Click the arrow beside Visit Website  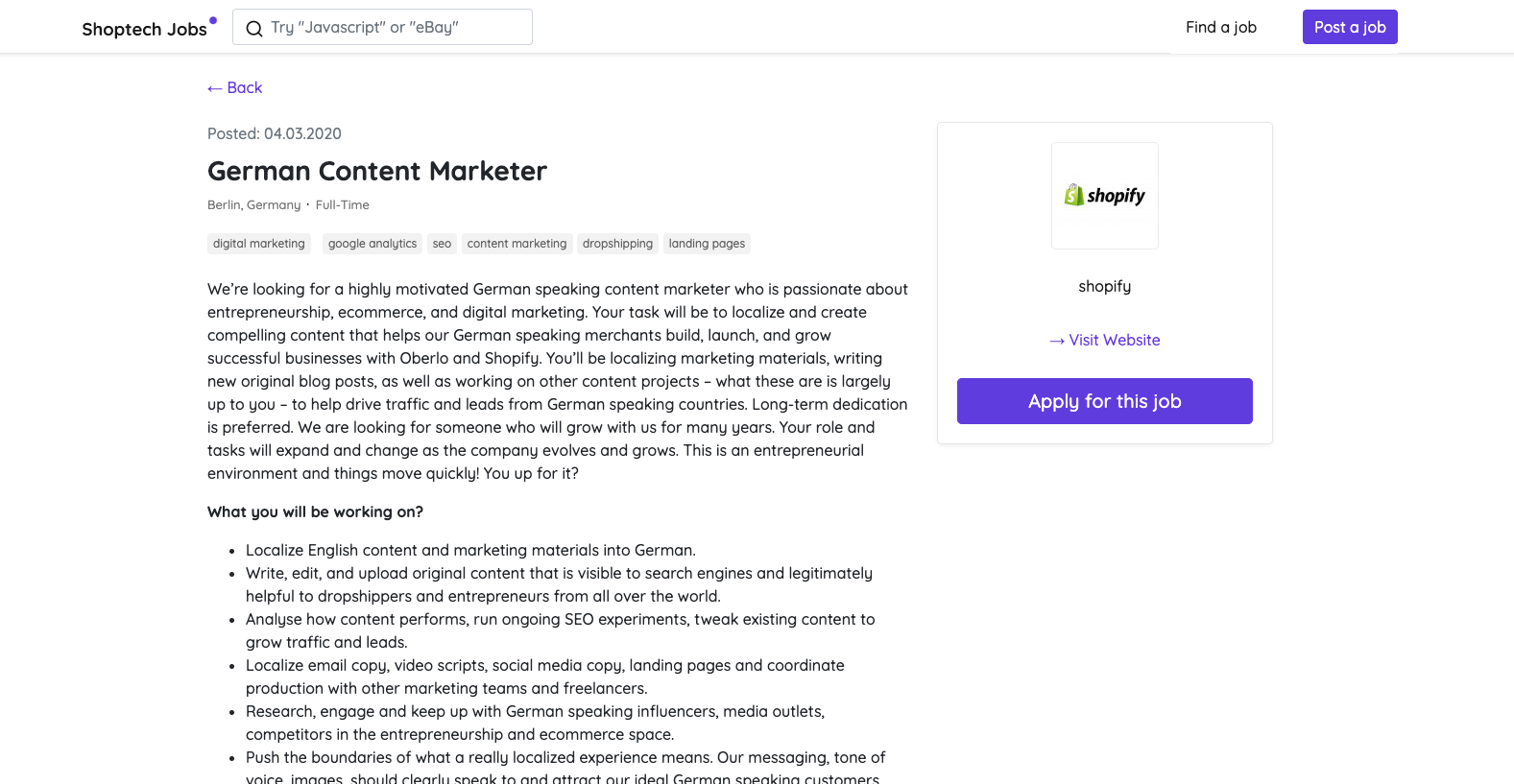(x=1057, y=340)
